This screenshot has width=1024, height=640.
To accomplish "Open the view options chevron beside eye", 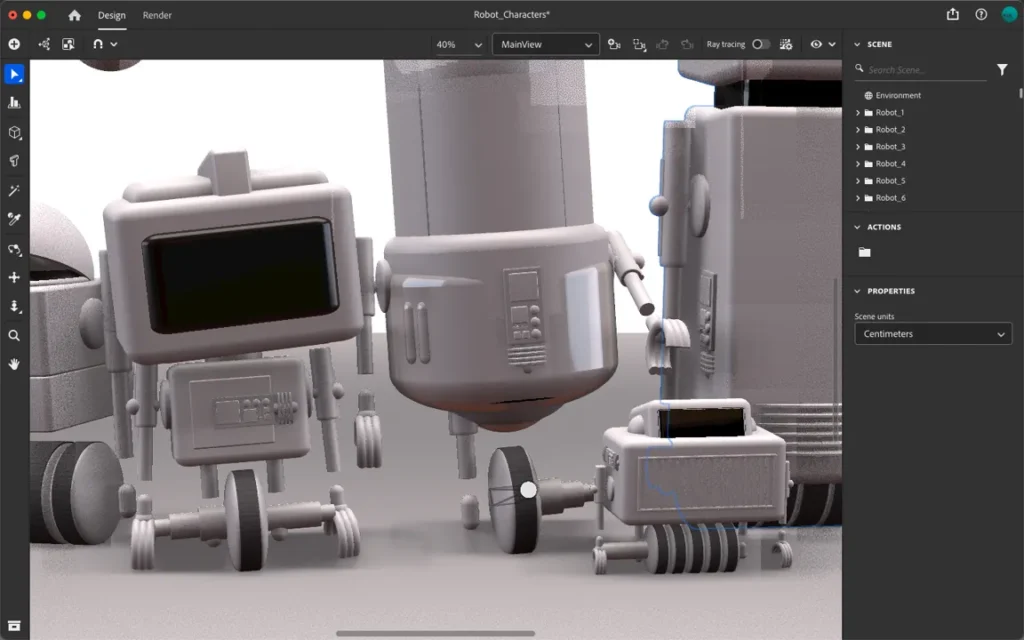I will click(832, 44).
